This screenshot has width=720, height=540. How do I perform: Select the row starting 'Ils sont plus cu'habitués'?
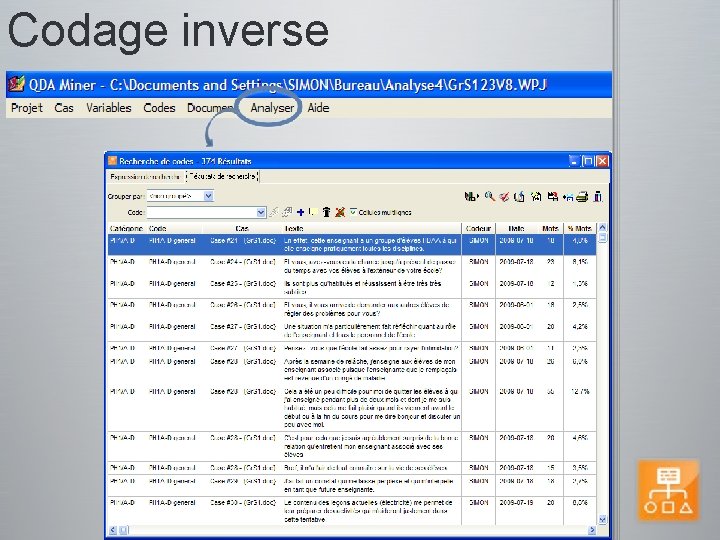(352, 287)
